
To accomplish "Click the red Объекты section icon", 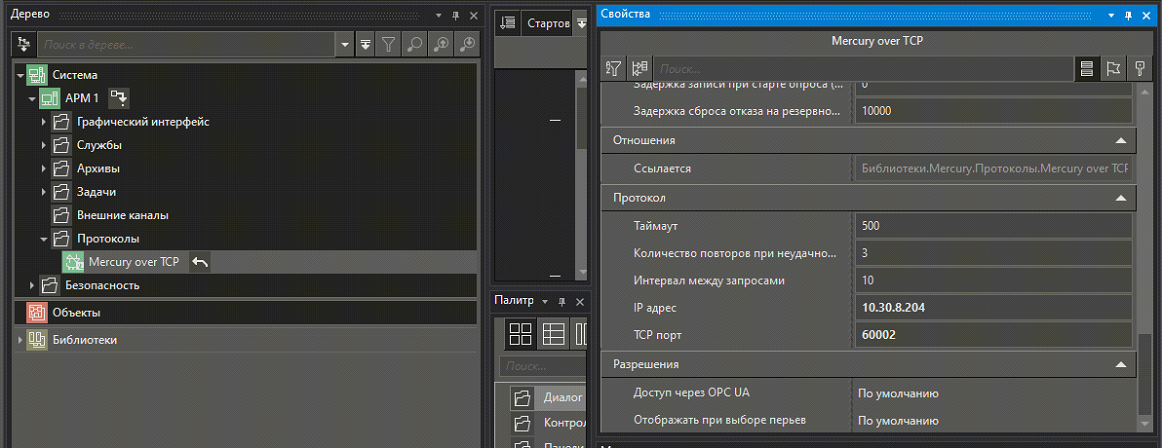I will pyautogui.click(x=37, y=312).
